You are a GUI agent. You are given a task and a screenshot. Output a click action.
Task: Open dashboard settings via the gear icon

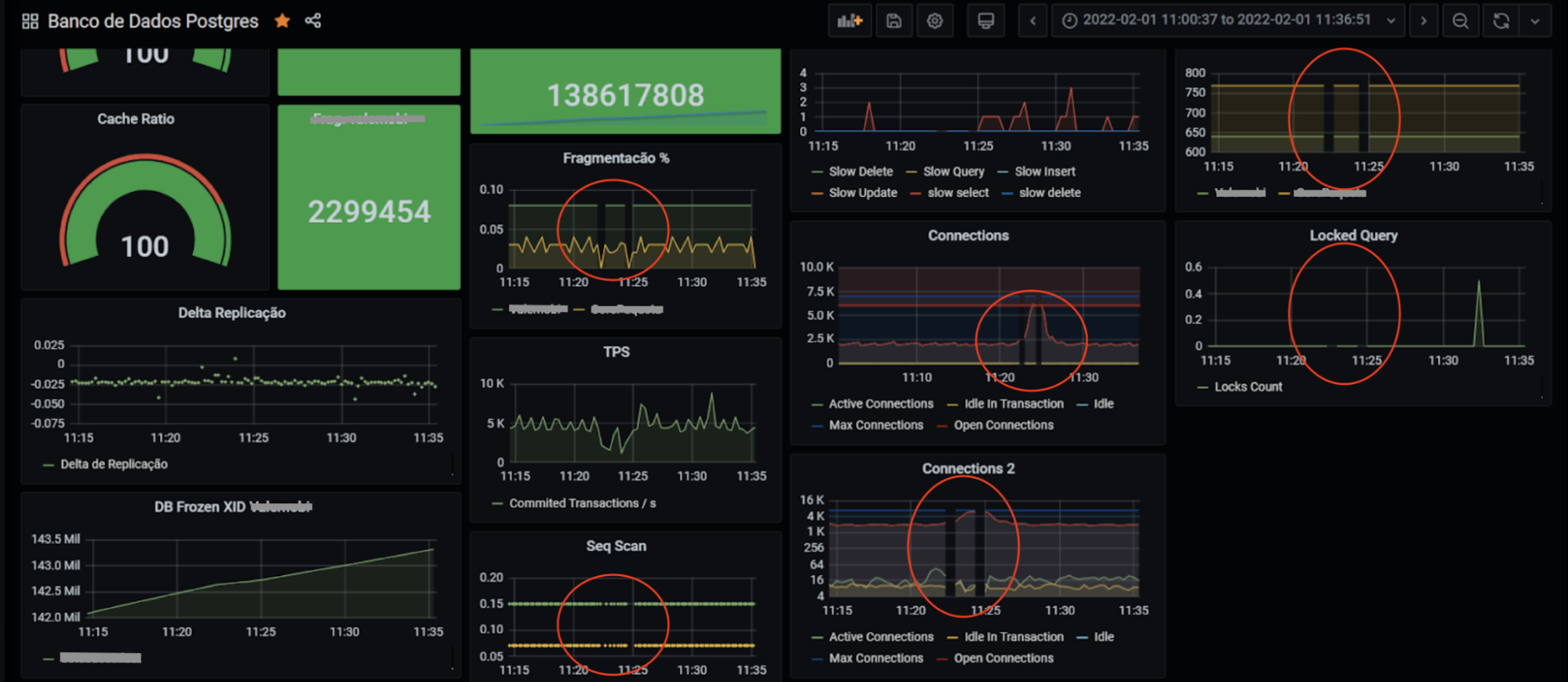(x=934, y=21)
